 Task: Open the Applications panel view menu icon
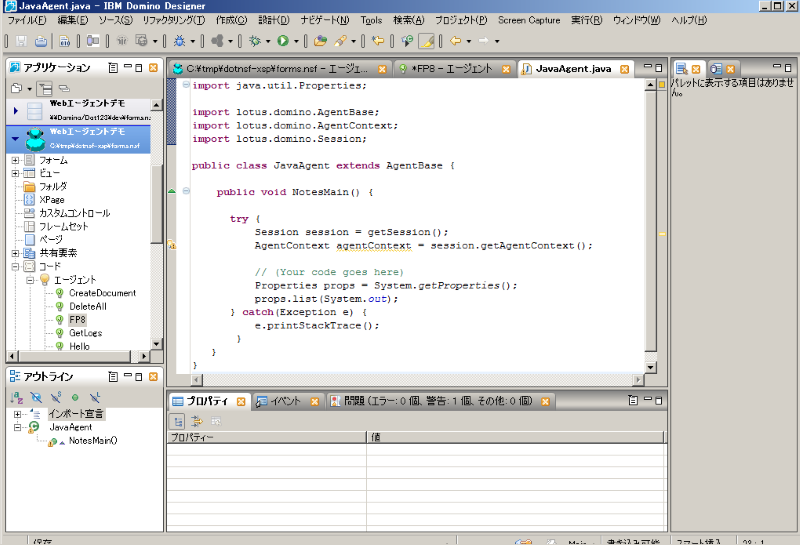(x=113, y=68)
